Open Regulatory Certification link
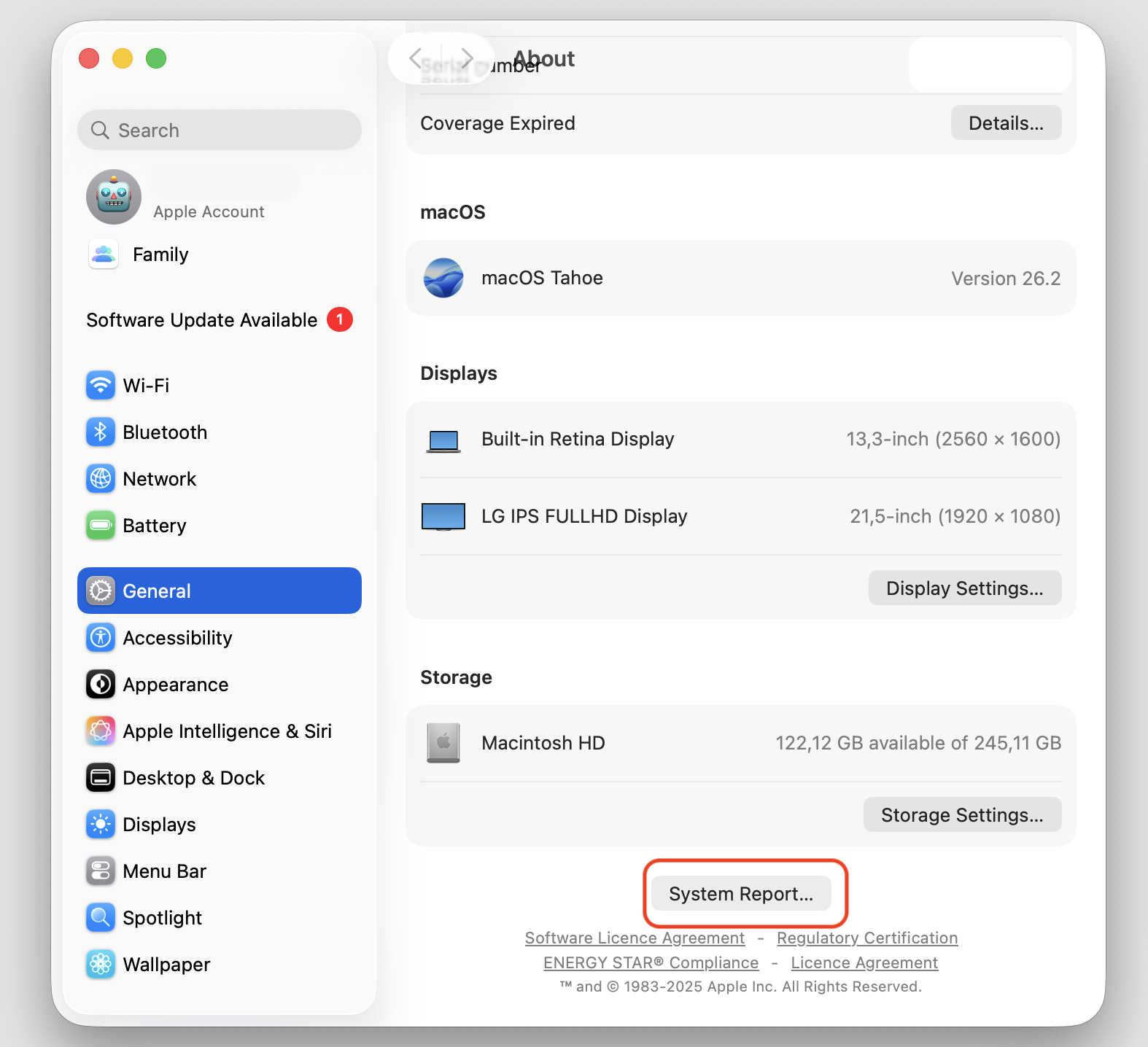The width and height of the screenshot is (1148, 1047). coord(867,938)
